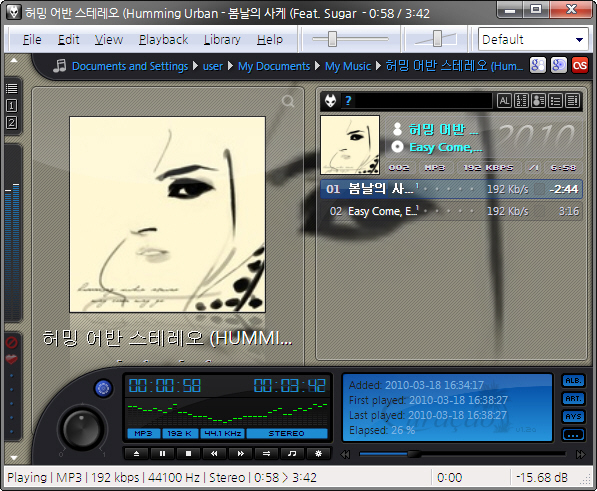597x491 pixels.
Task: Toggle the ALB. panel button
Action: (x=573, y=381)
